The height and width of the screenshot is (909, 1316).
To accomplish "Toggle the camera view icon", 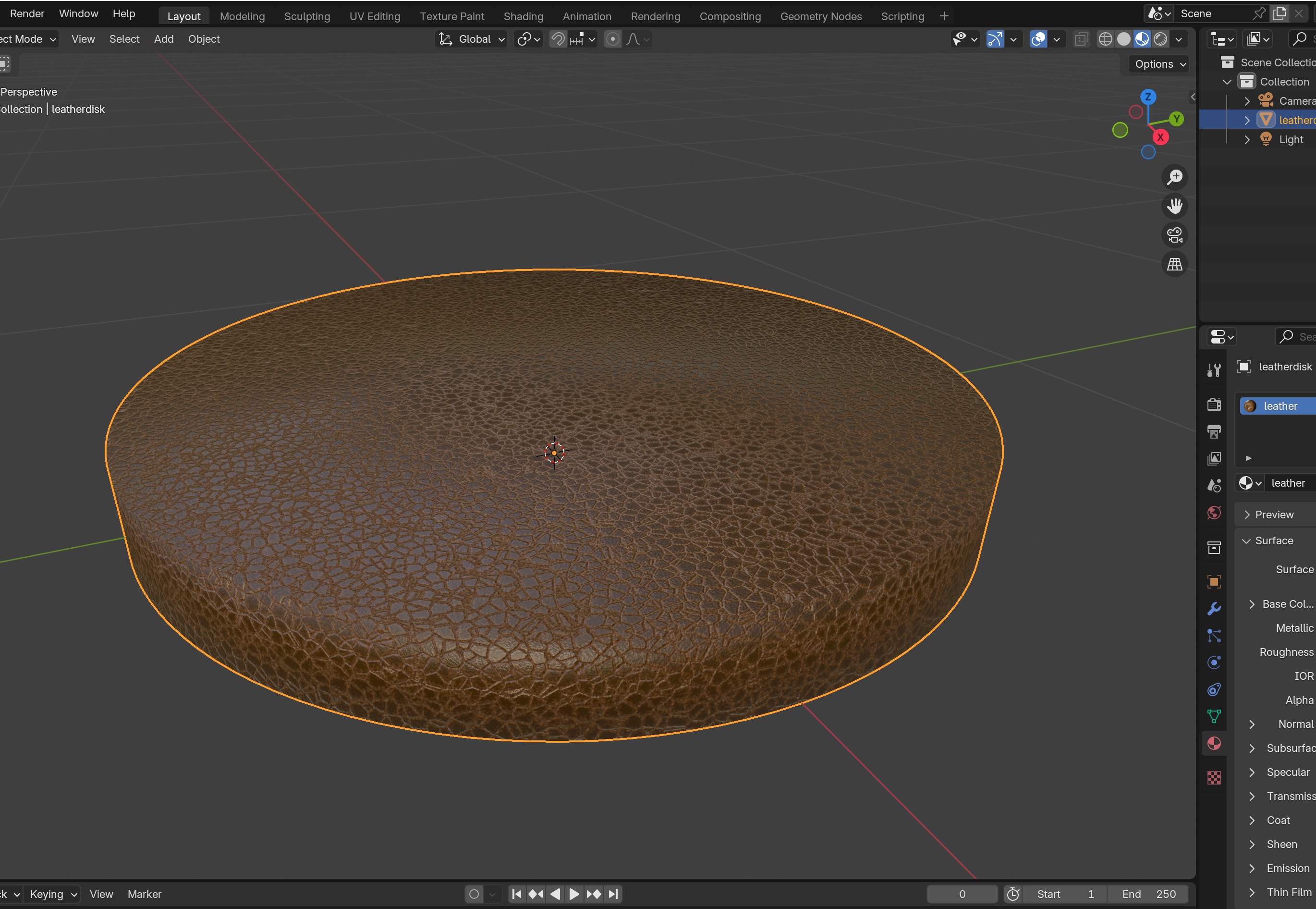I will point(1174,235).
